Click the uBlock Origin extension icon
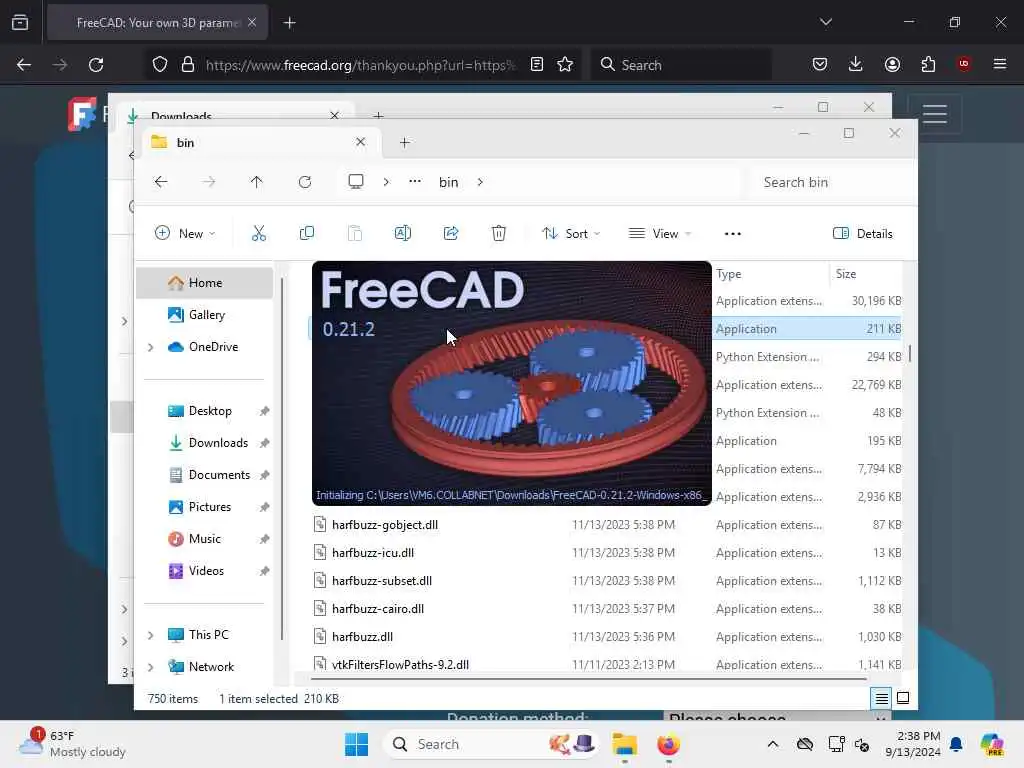 pos(963,63)
